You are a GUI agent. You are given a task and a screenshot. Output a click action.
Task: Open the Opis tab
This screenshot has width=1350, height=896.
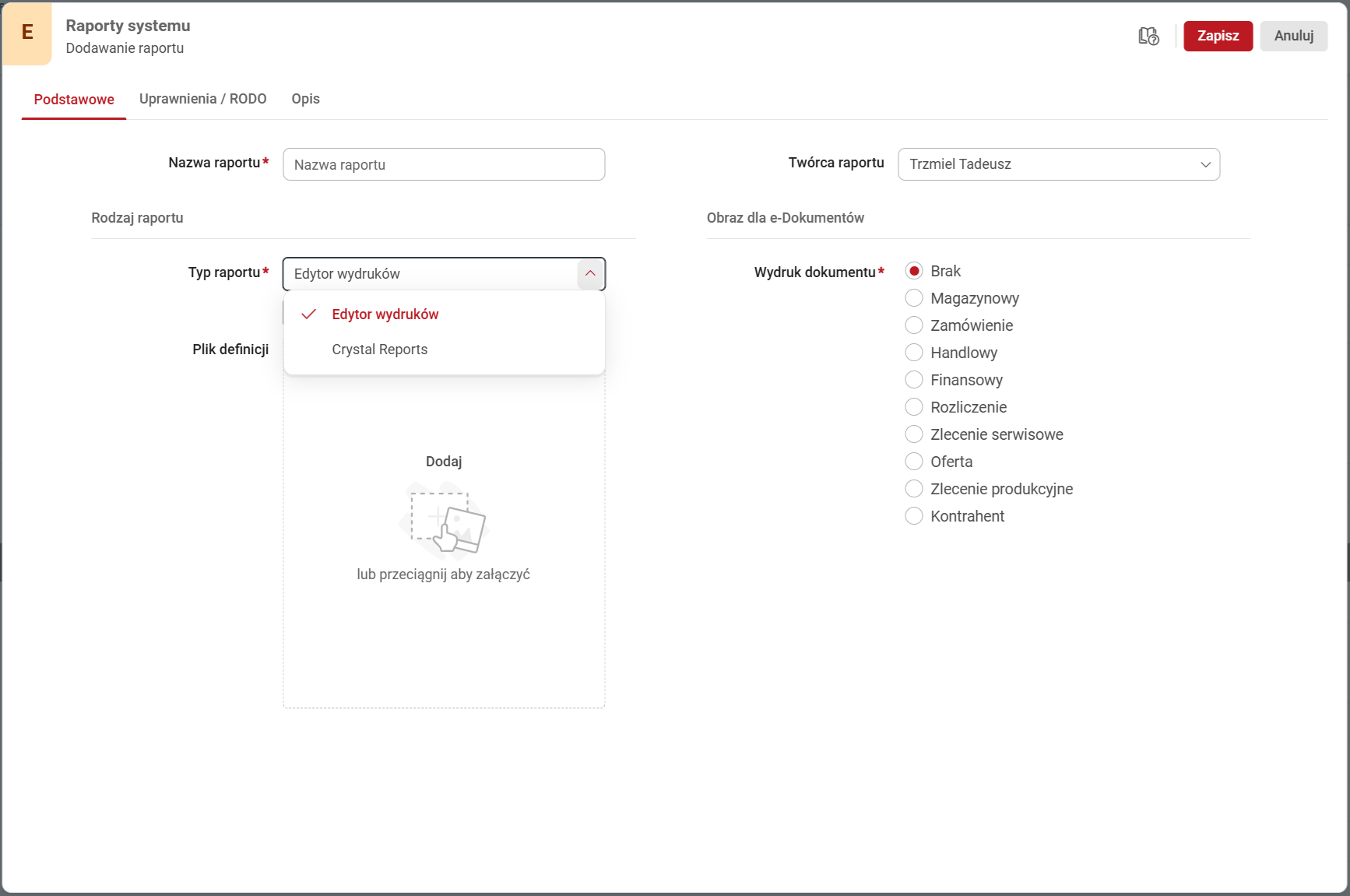(x=305, y=99)
